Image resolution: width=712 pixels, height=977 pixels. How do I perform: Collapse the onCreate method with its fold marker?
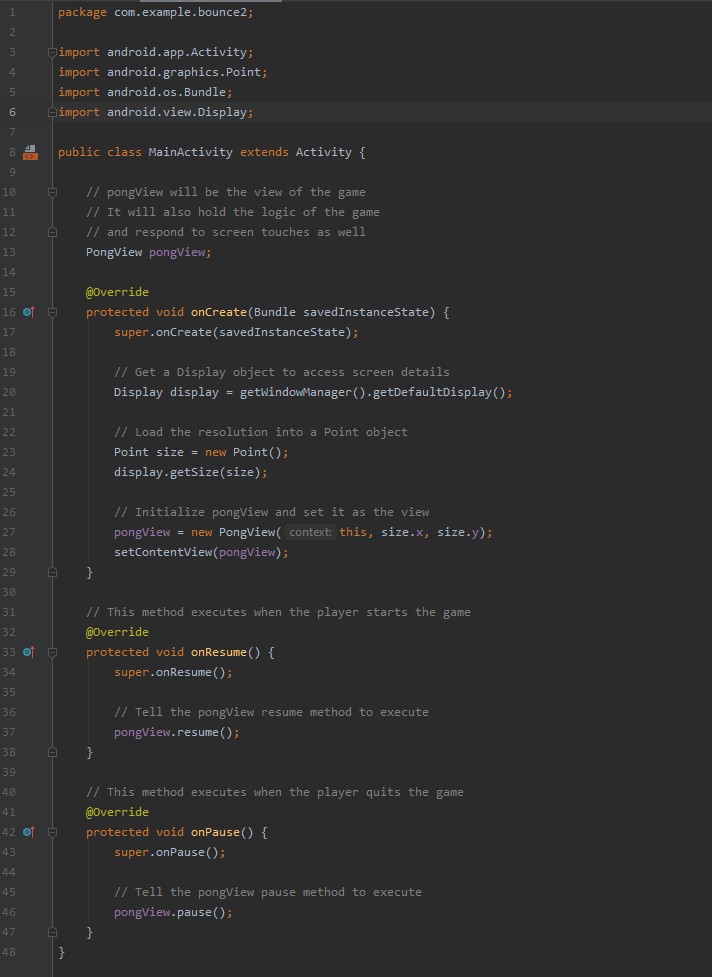pos(52,312)
